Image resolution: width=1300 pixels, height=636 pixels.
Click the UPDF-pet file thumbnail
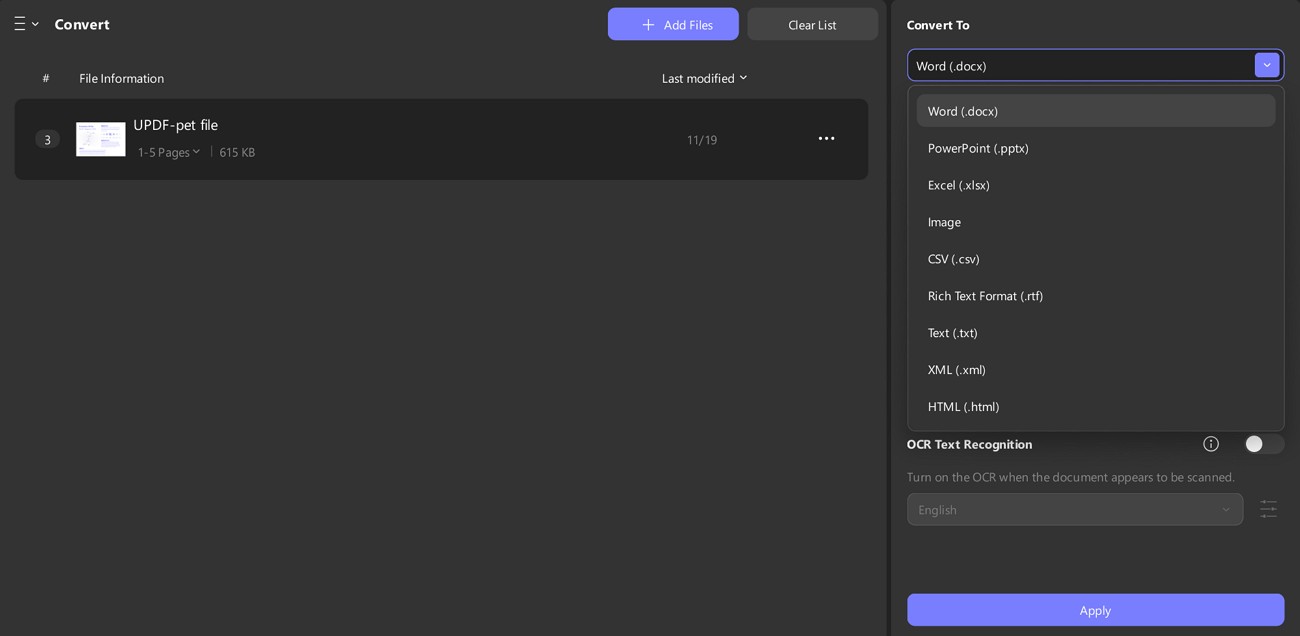coord(101,139)
